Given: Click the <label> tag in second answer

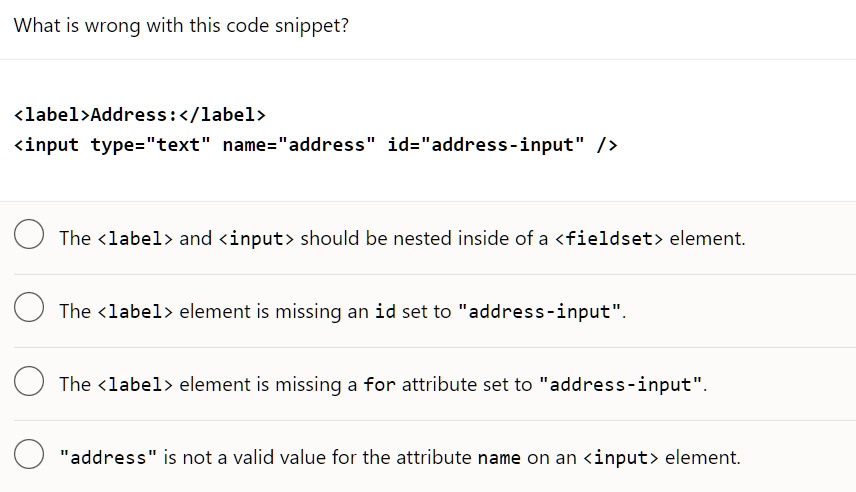Looking at the screenshot, I should pos(135,311).
